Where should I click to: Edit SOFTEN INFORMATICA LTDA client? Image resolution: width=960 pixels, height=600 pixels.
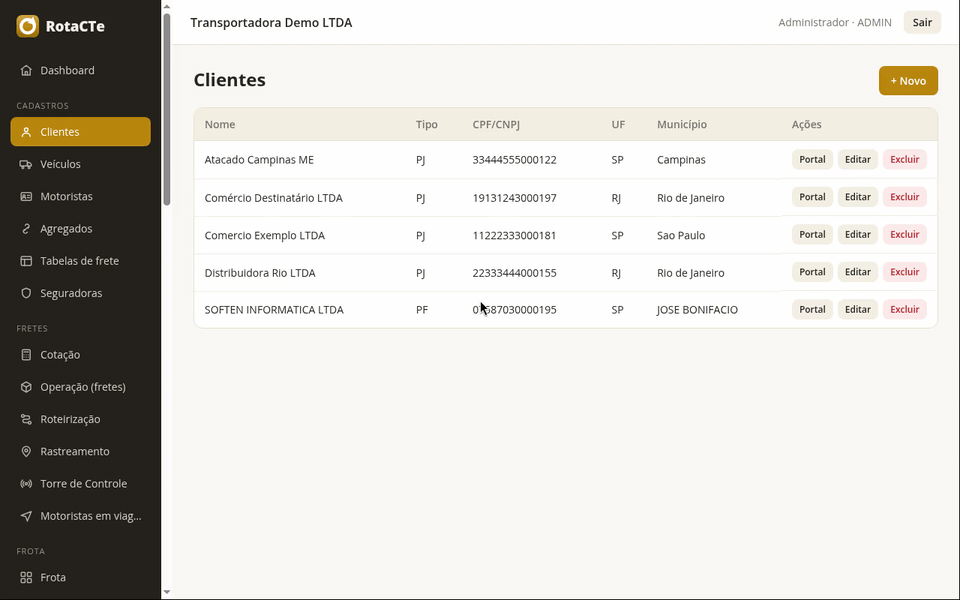pos(858,309)
